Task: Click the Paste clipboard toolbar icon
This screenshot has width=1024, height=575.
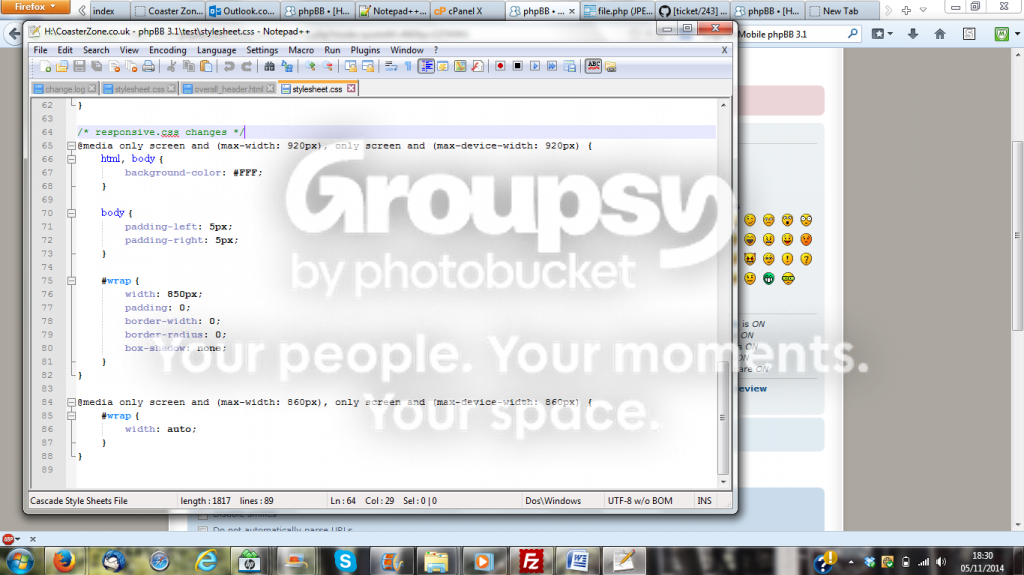Action: point(206,67)
